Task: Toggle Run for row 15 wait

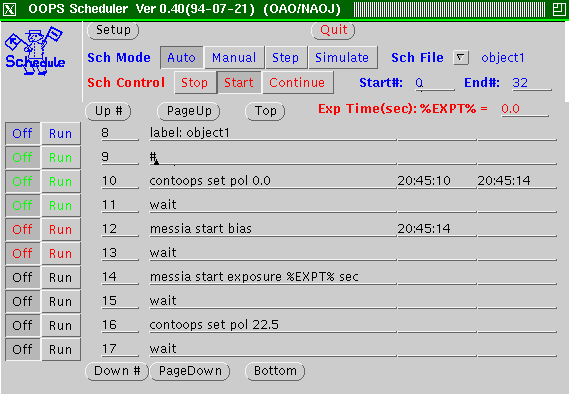Action: [61, 301]
